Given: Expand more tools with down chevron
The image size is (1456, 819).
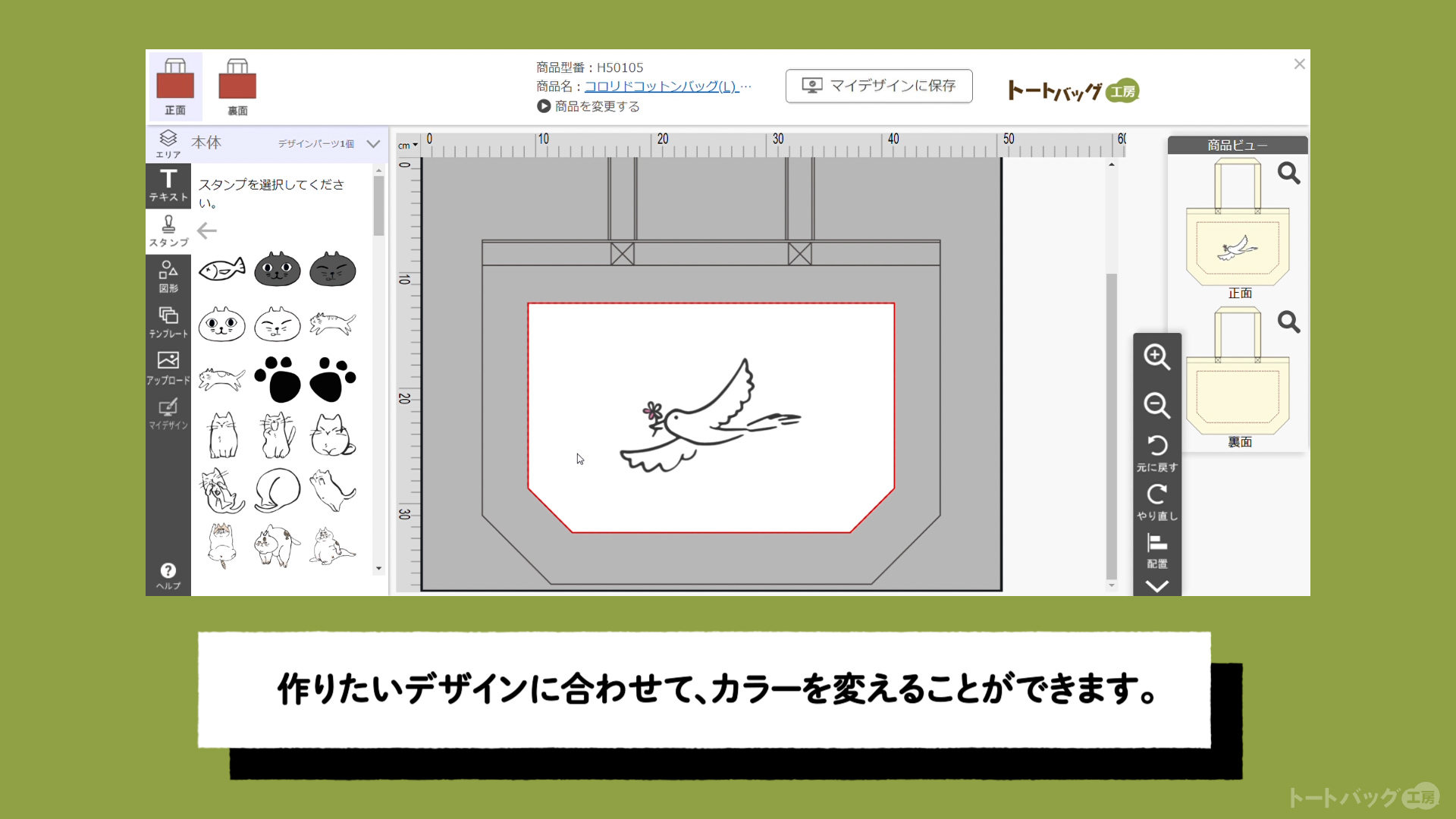Looking at the screenshot, I should tap(1157, 586).
